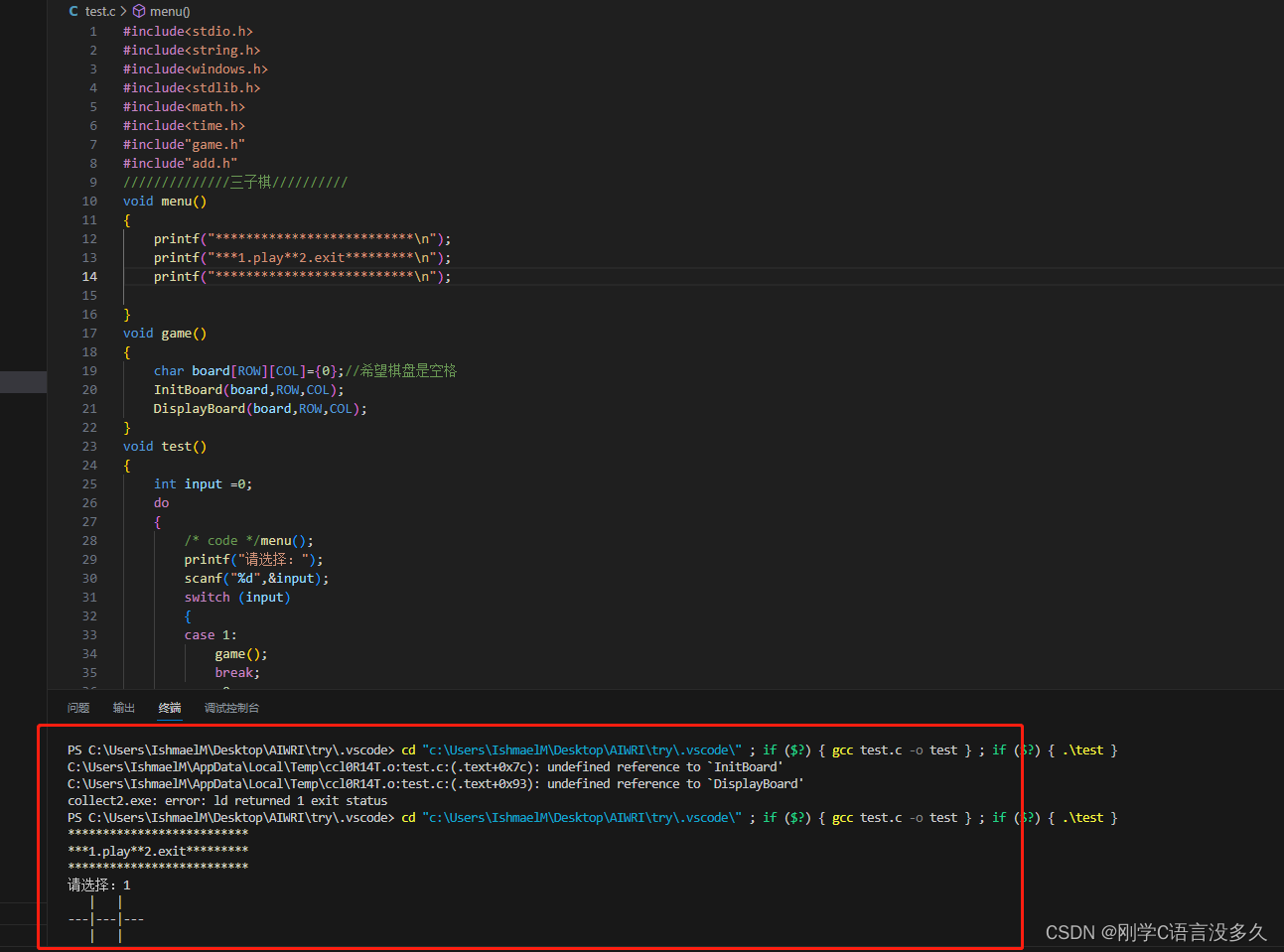Select the active 终端 tab
The image size is (1284, 952).
[x=169, y=707]
